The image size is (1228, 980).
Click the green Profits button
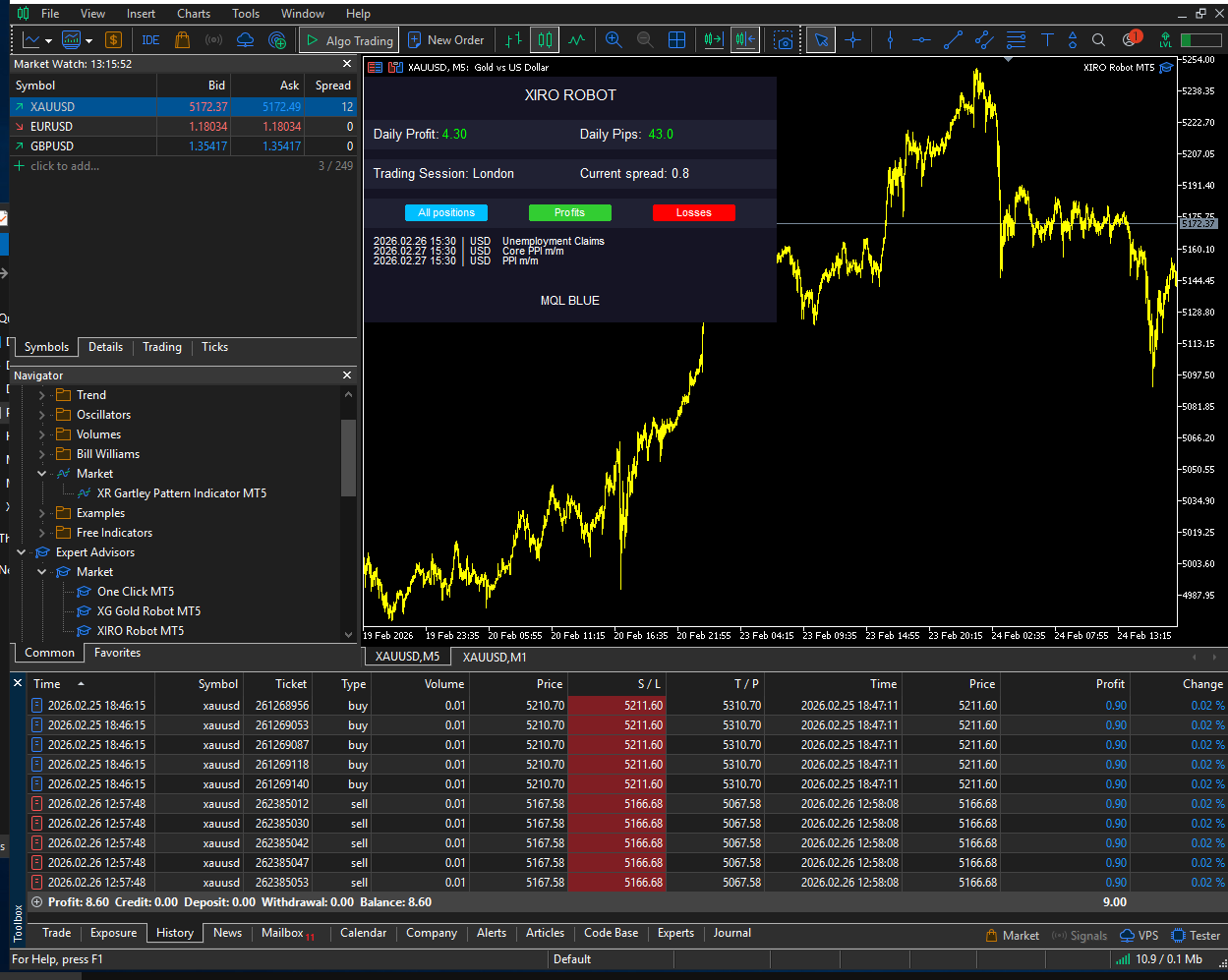point(570,212)
